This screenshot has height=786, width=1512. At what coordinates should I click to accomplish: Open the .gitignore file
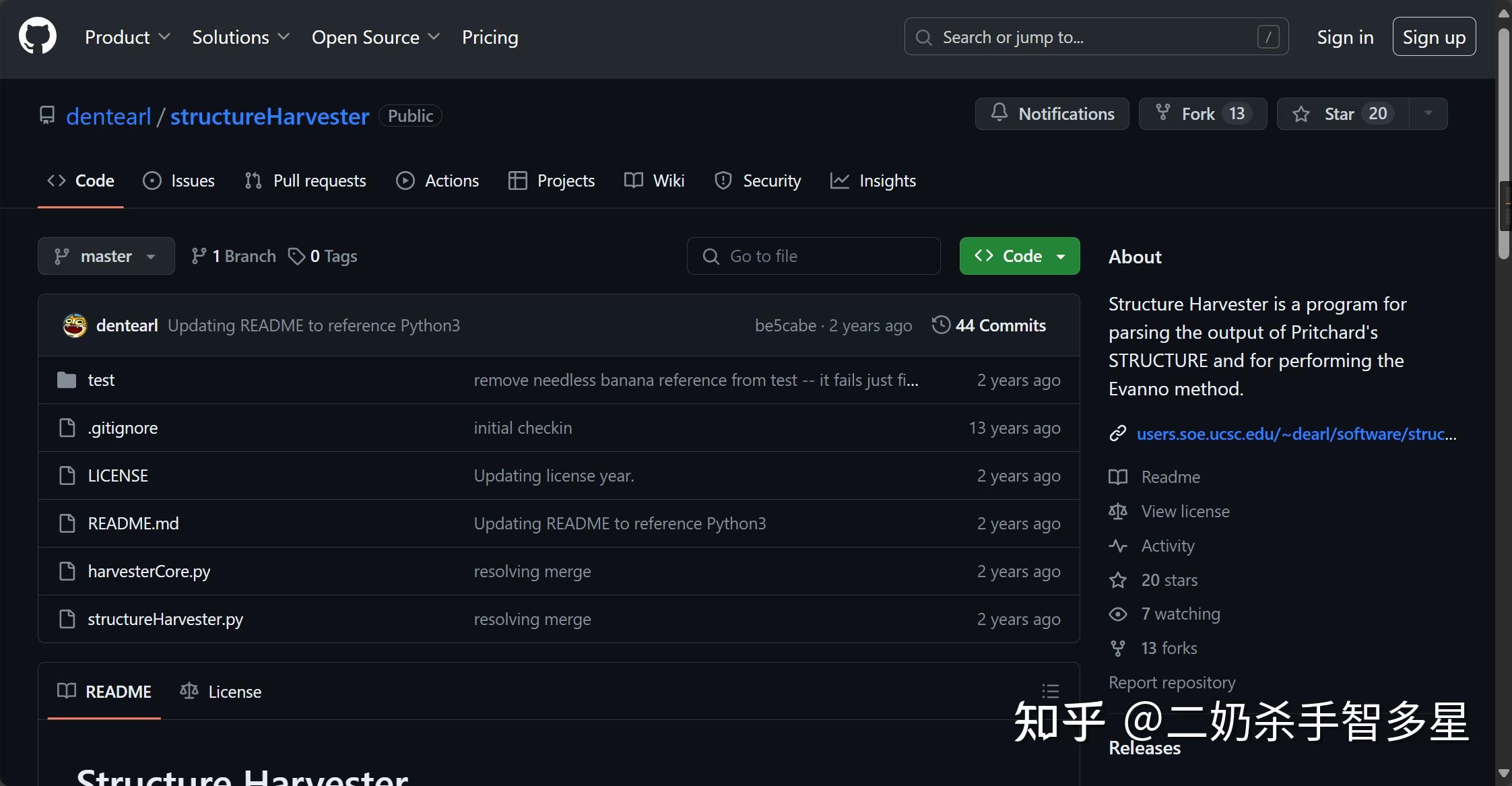[x=123, y=428]
